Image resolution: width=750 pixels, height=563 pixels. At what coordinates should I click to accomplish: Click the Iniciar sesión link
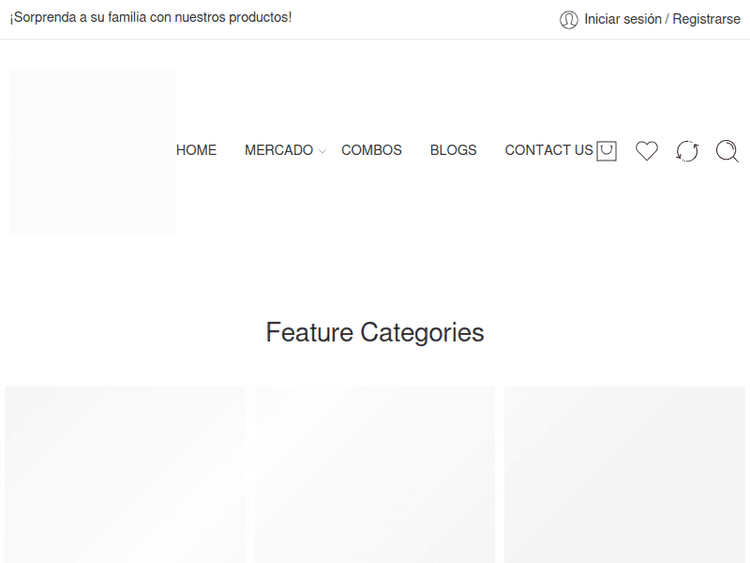click(622, 19)
